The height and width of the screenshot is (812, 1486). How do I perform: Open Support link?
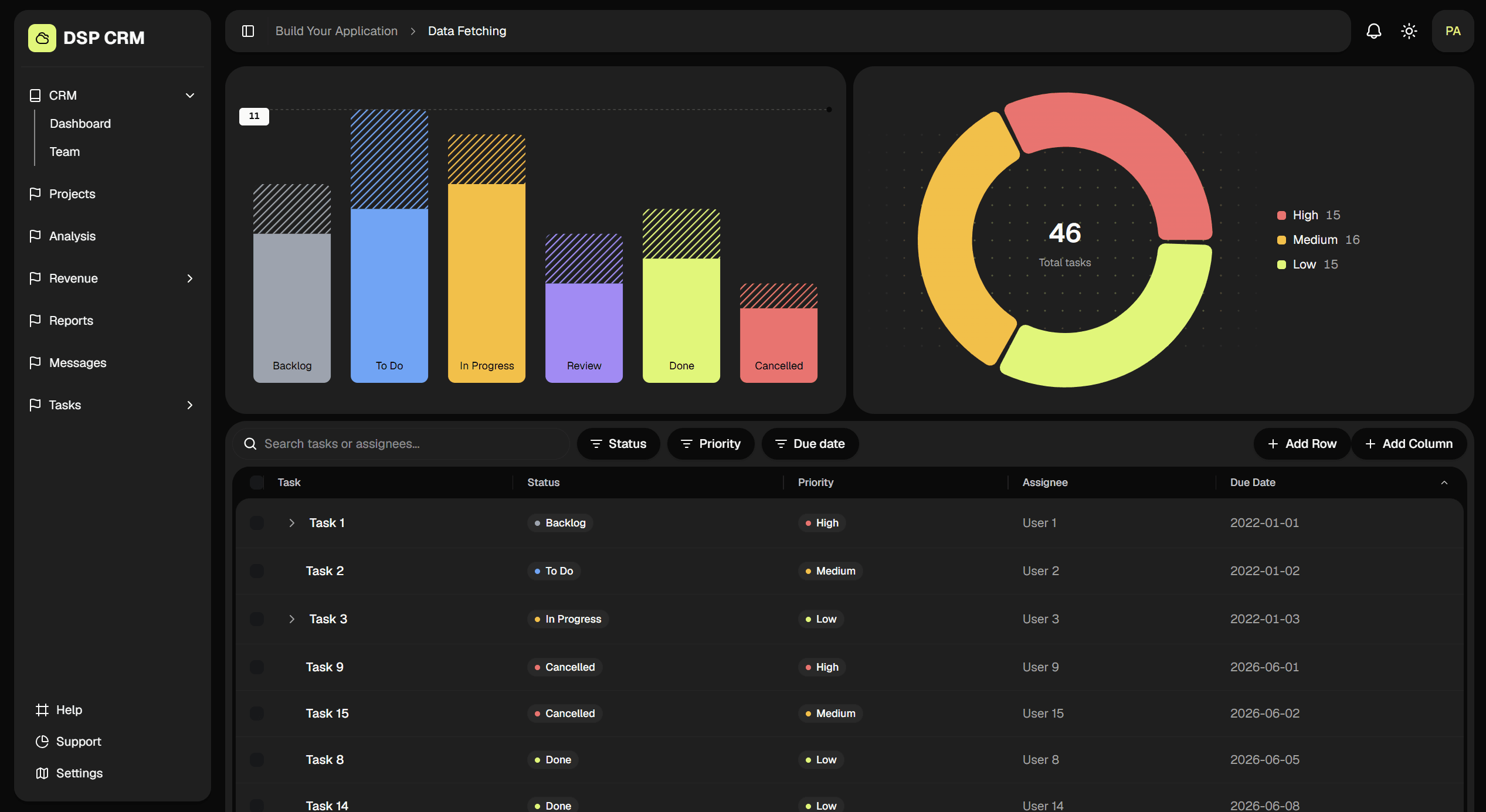tap(79, 742)
